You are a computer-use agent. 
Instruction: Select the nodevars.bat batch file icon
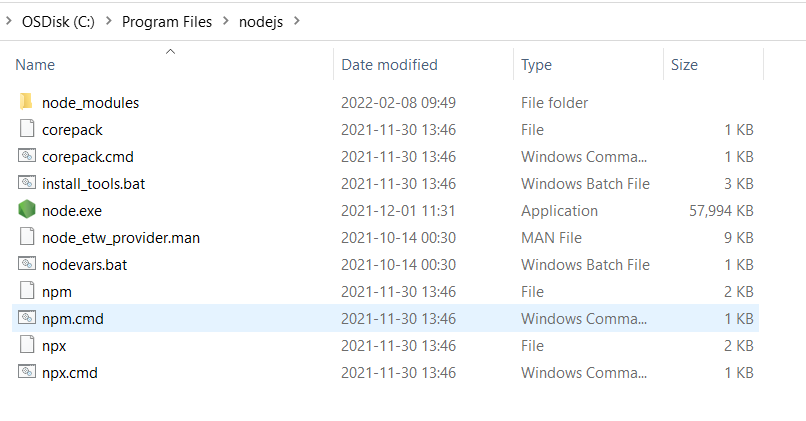(27, 264)
